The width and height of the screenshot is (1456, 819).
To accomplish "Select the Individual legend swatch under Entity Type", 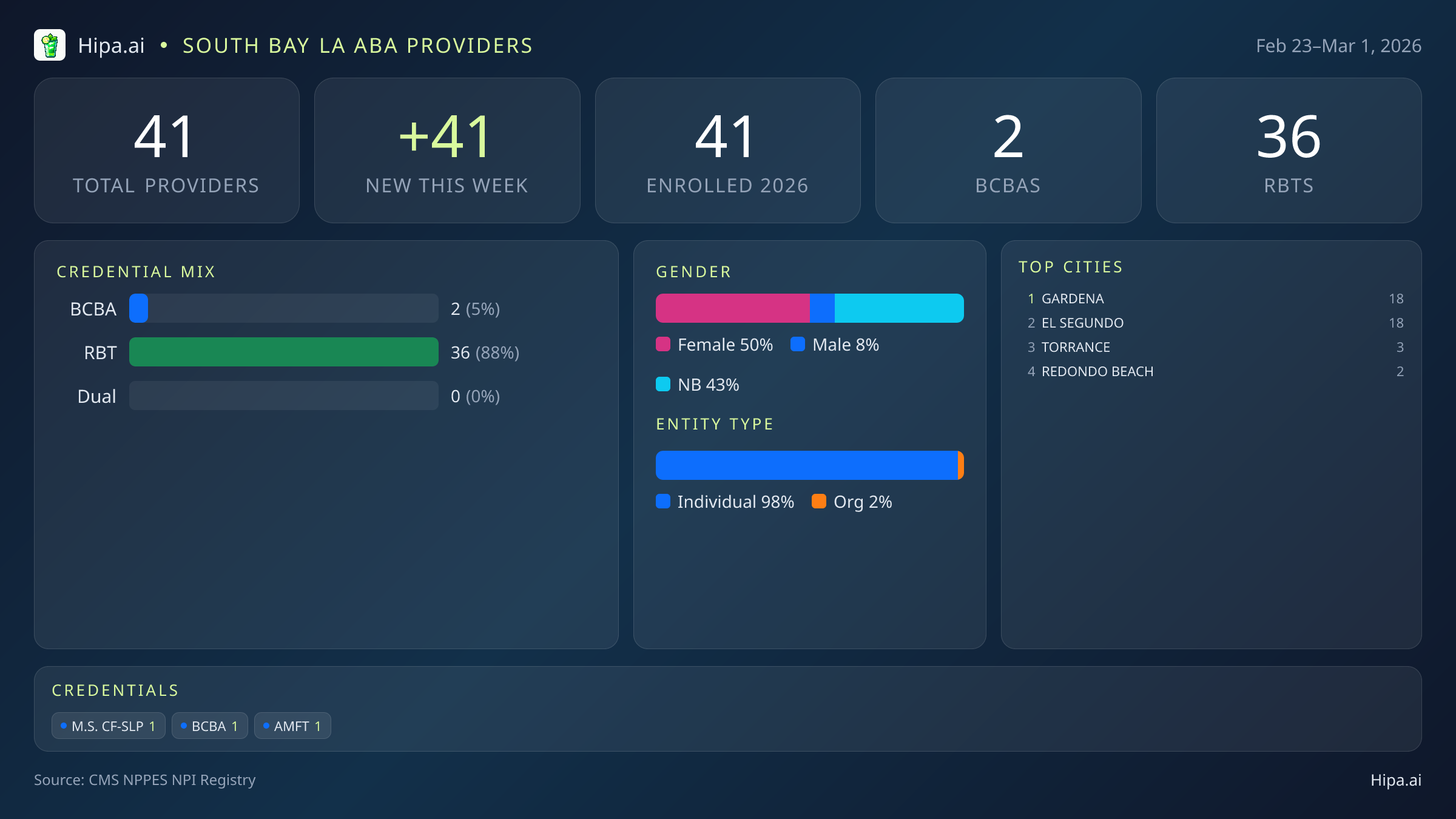I will (x=664, y=502).
